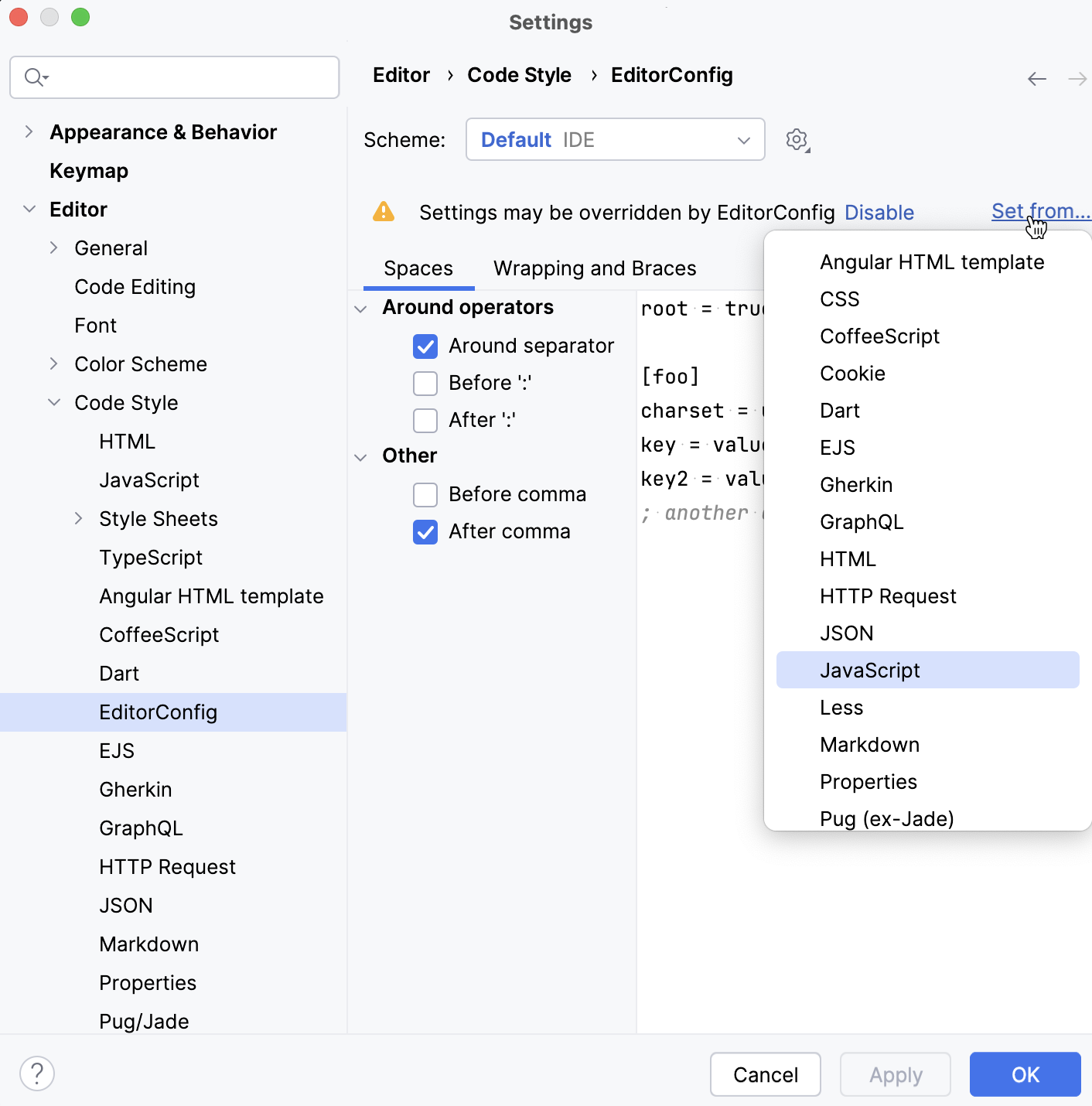Viewport: 1092px width, 1106px height.
Task: Open the help question mark button
Action: pyautogui.click(x=37, y=1074)
